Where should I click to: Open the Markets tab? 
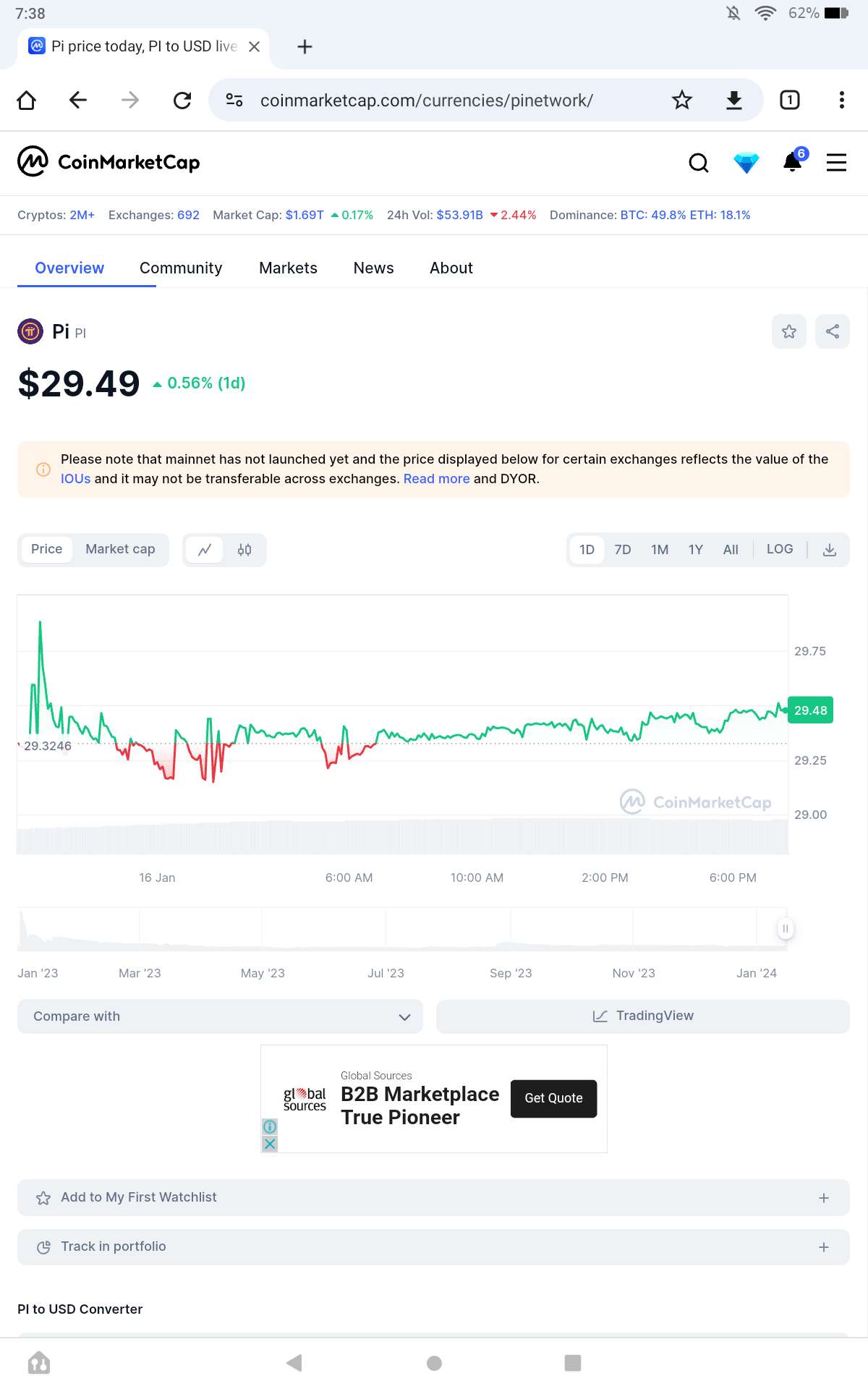[288, 268]
